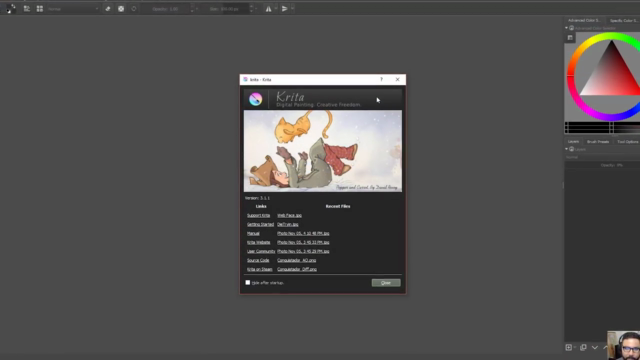This screenshot has width=640, height=360.
Task: Click the lock icon of Advanced Color Selector docker
Action: 571,28
